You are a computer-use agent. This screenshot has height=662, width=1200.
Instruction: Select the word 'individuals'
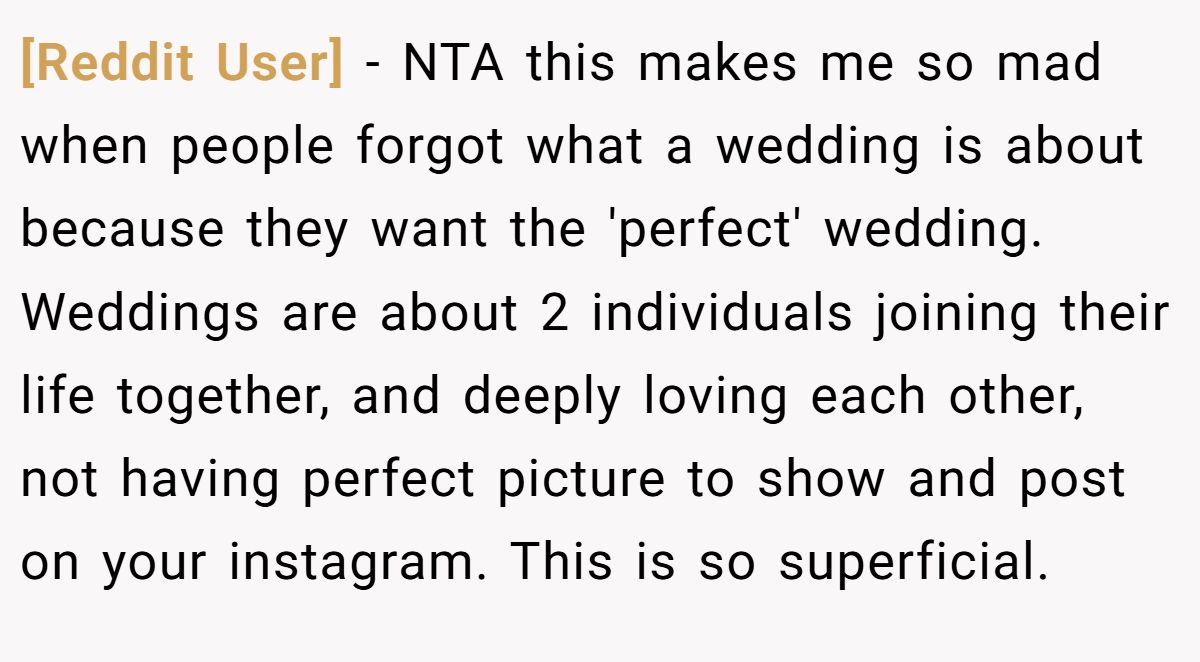tap(721, 313)
